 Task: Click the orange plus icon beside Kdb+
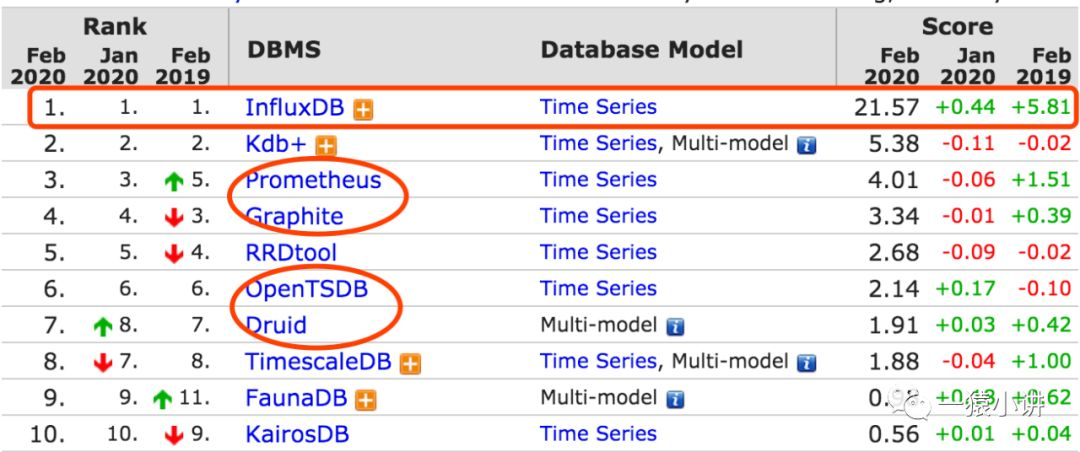pos(326,145)
